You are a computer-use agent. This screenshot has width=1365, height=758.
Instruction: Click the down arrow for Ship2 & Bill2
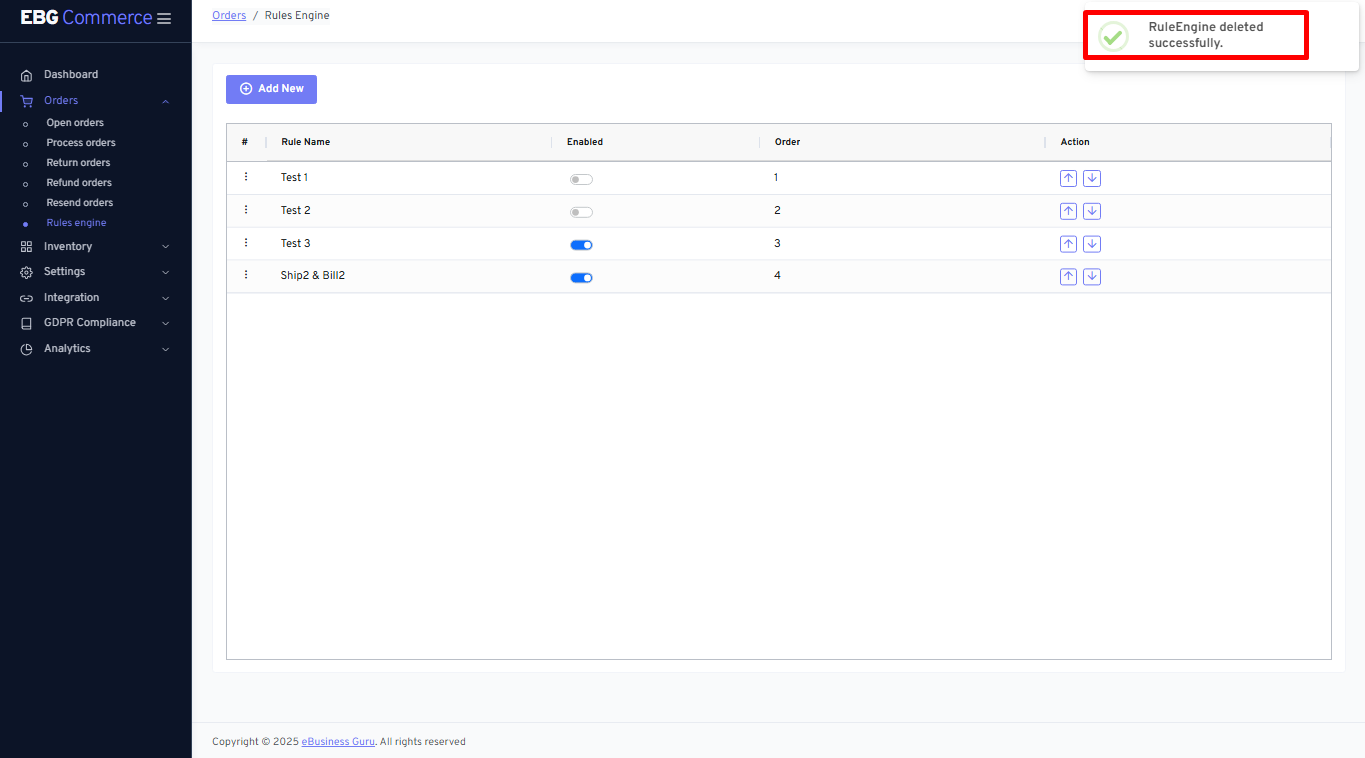point(1092,277)
